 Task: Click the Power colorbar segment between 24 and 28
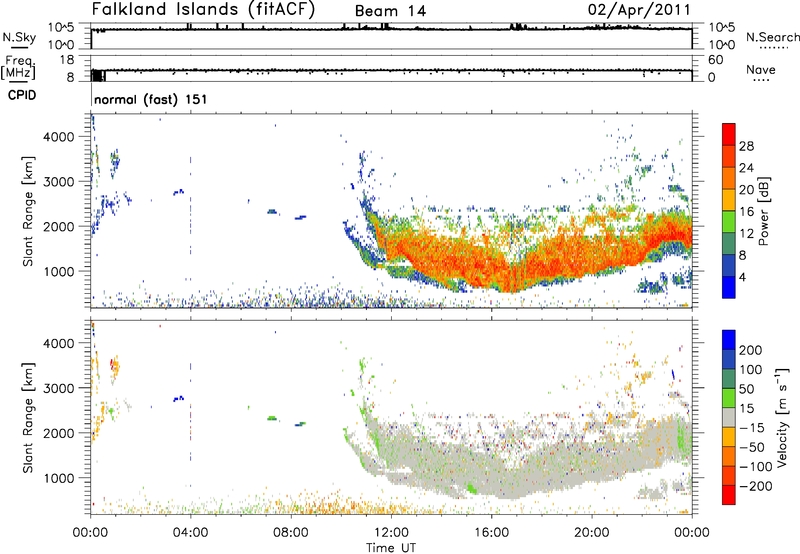729,157
